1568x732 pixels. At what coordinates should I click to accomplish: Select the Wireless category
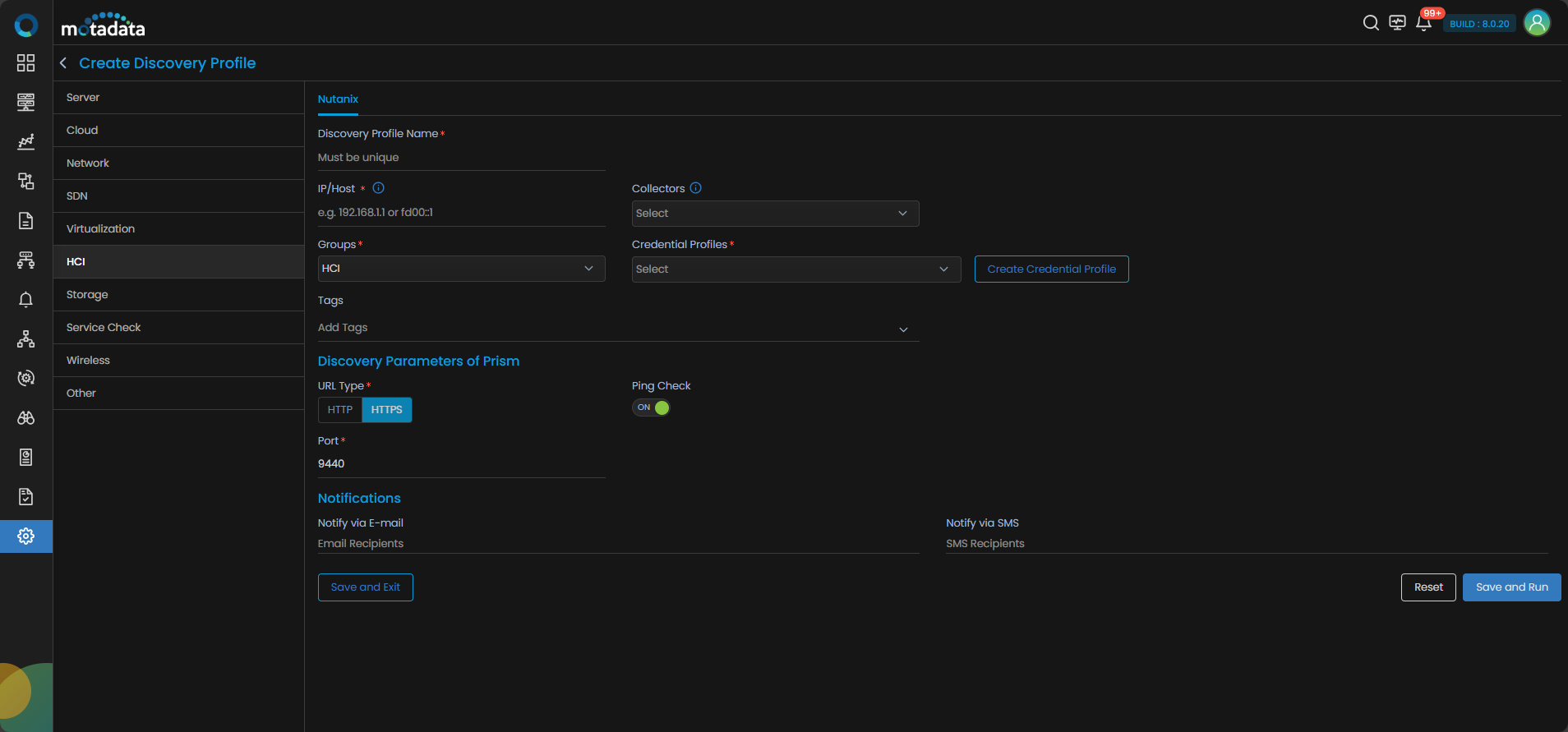coord(178,361)
